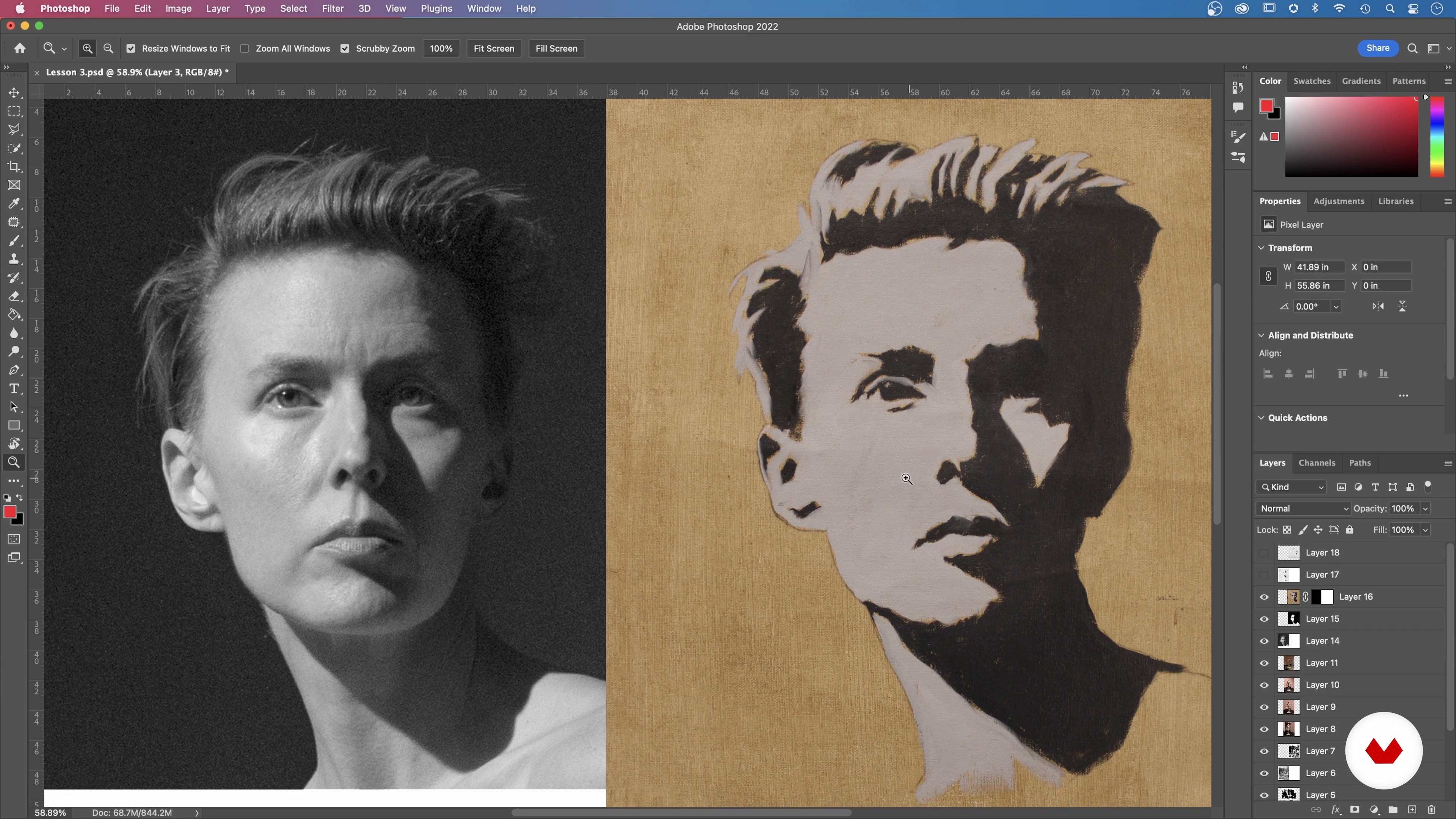Screen dimensions: 1456x819
Task: Select the Rectangle shape tool
Action: 14,425
